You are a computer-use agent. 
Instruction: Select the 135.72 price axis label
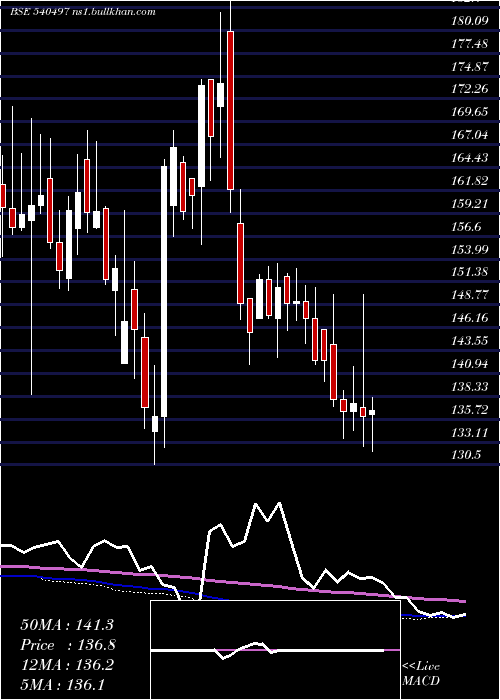tap(471, 409)
